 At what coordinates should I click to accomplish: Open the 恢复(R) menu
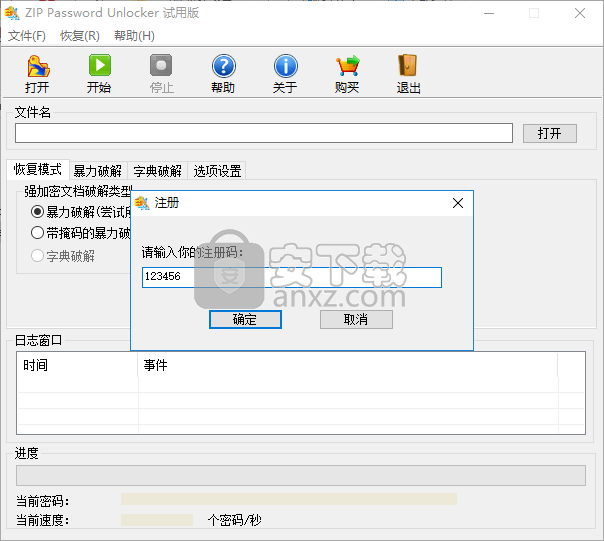point(80,36)
